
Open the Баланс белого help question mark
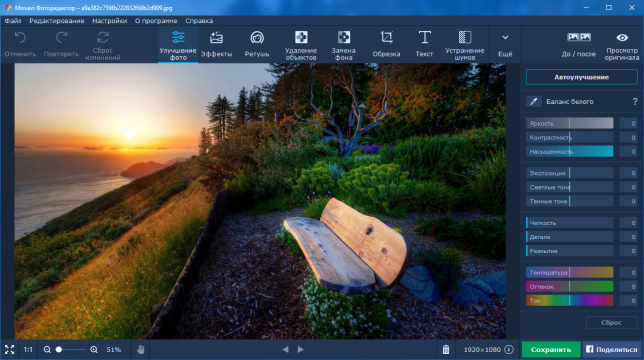[x=635, y=101]
